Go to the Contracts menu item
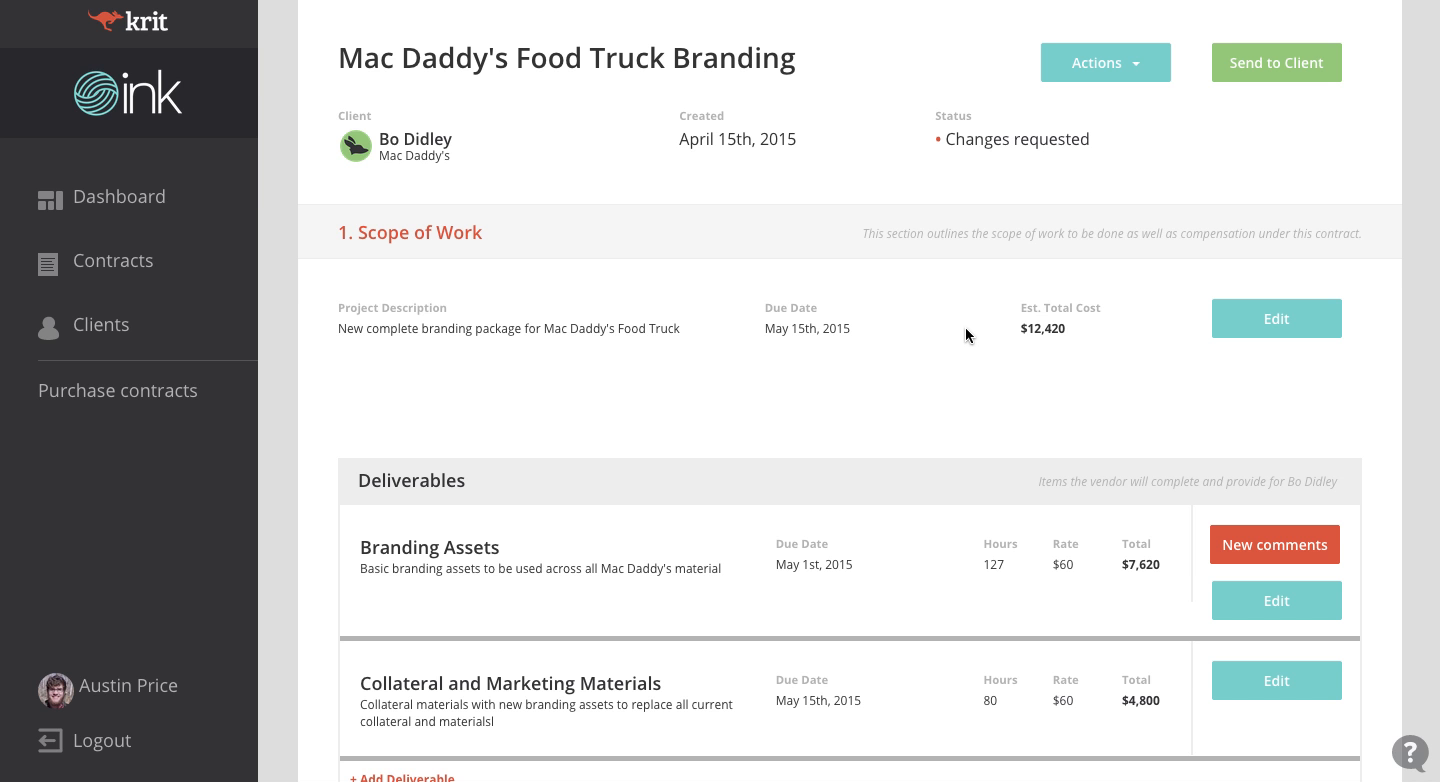Screen dimensions: 1440x782 tap(113, 261)
